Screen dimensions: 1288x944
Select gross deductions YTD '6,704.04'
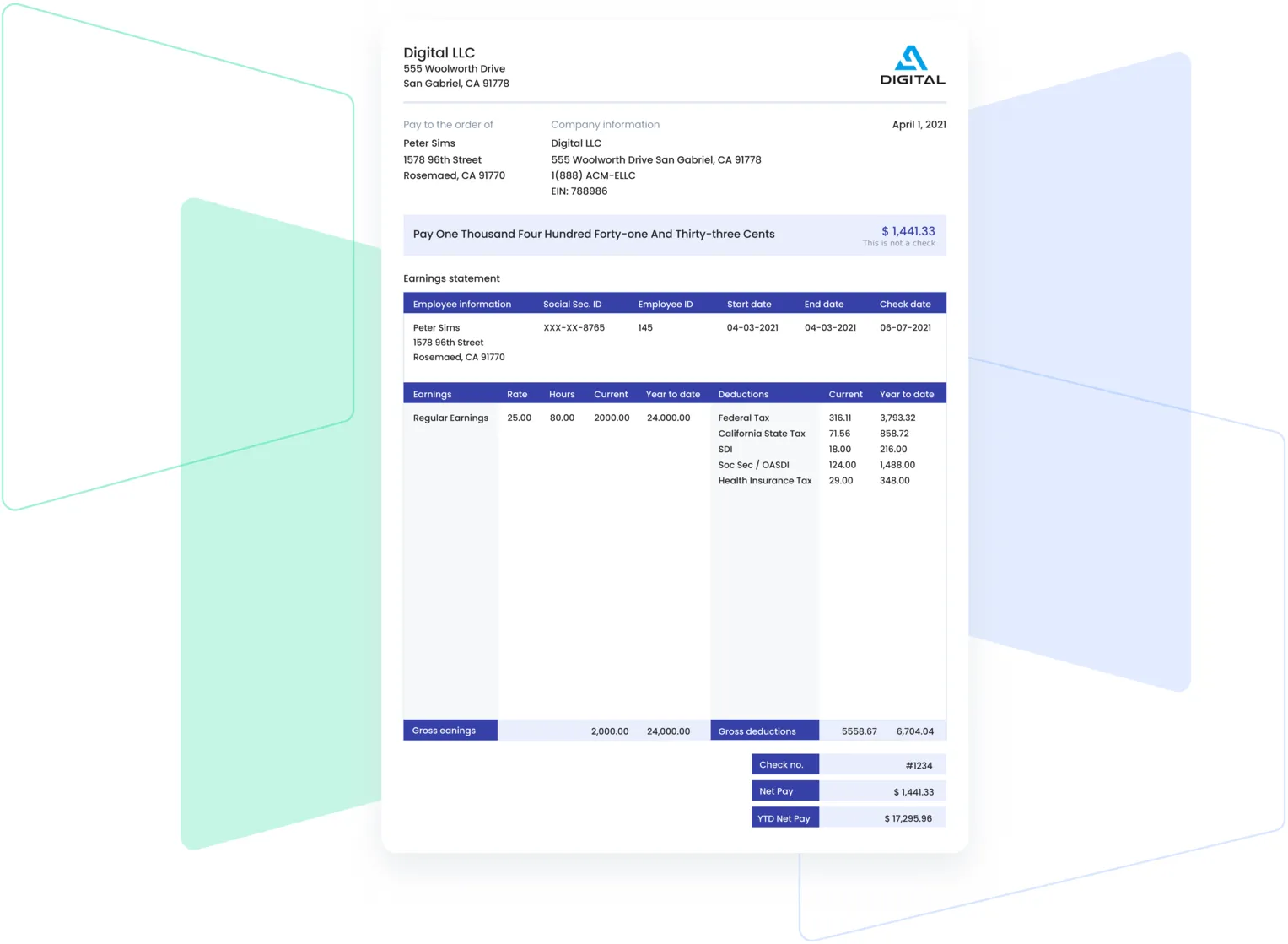tap(914, 731)
